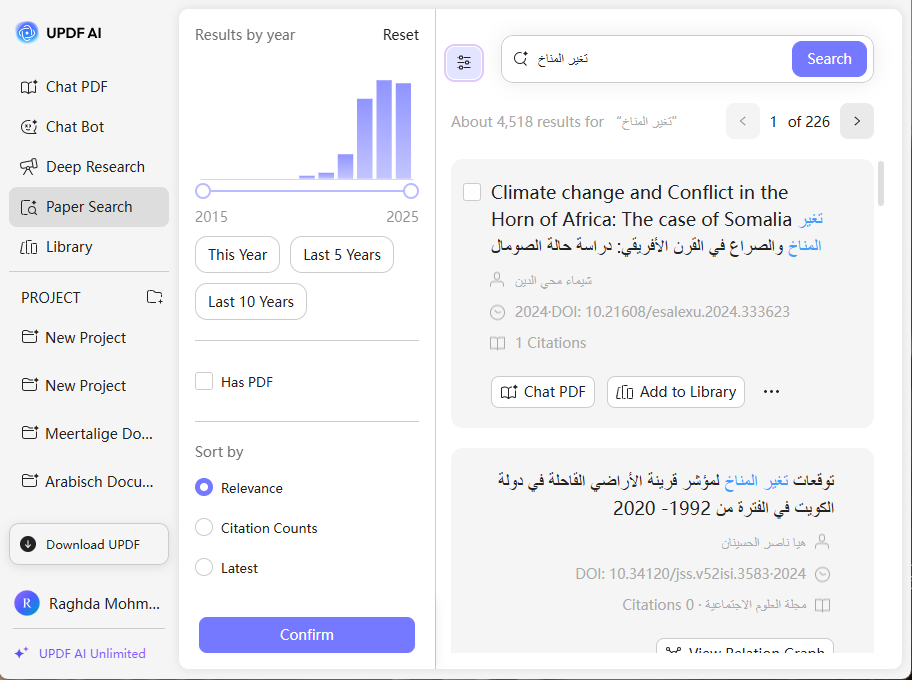Open Deep Research from sidebar

pyautogui.click(x=95, y=167)
